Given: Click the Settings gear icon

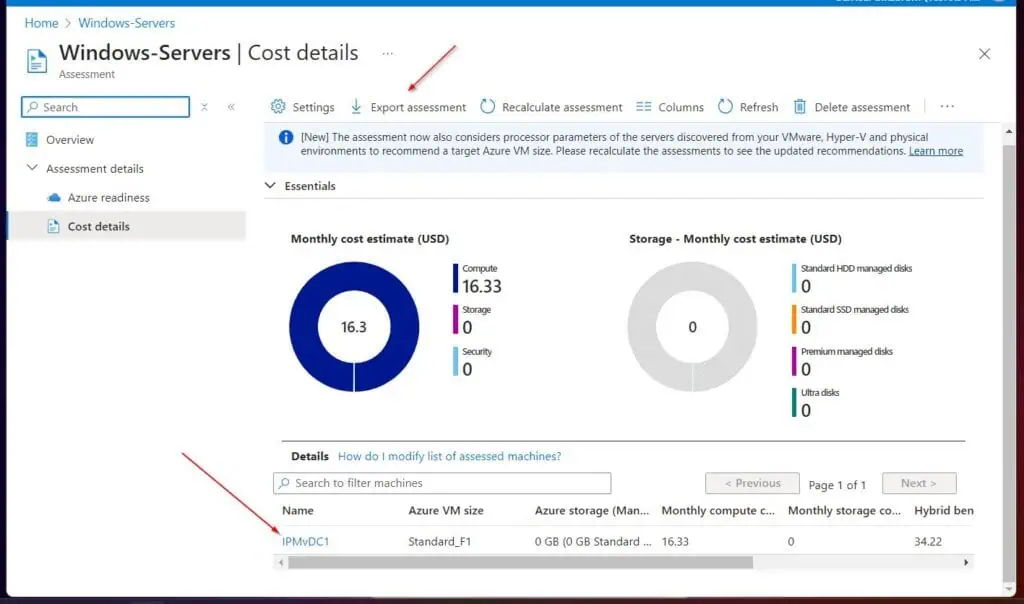Looking at the screenshot, I should pyautogui.click(x=278, y=106).
